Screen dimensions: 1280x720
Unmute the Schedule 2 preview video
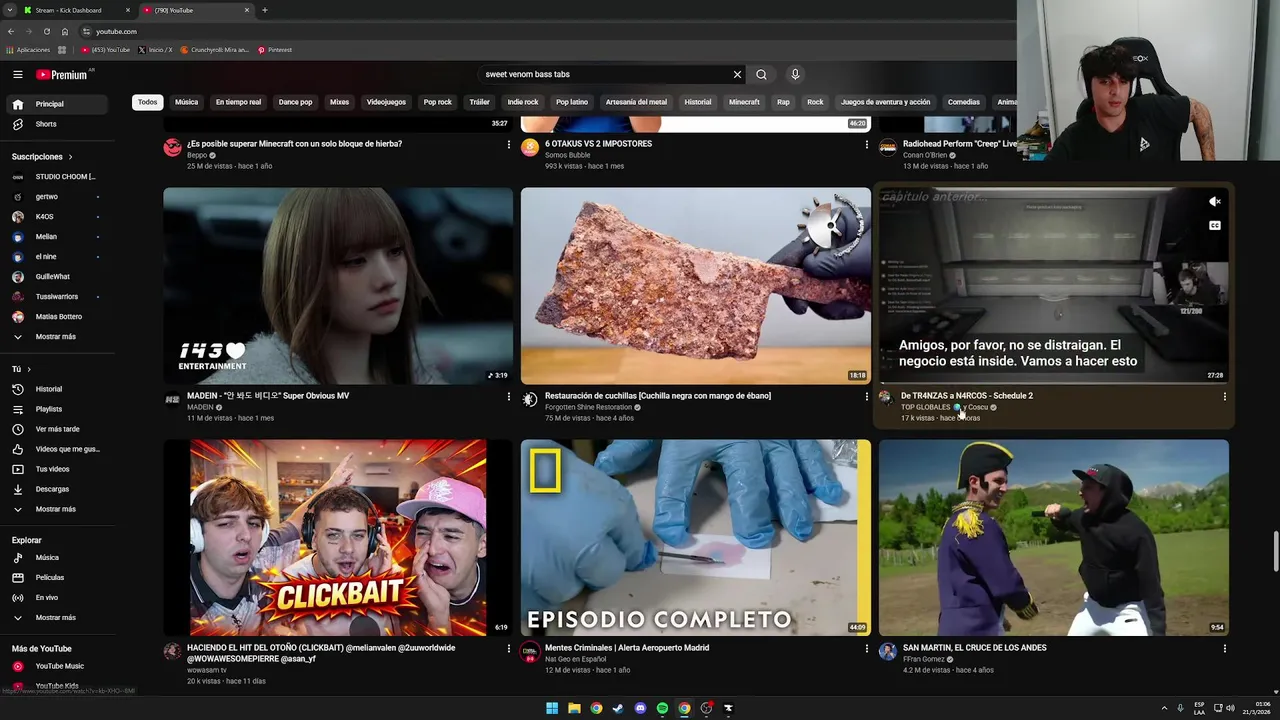[1215, 202]
